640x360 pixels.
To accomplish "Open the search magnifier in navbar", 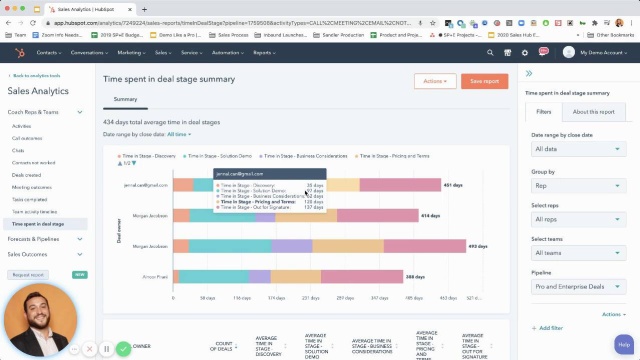I will pos(490,53).
